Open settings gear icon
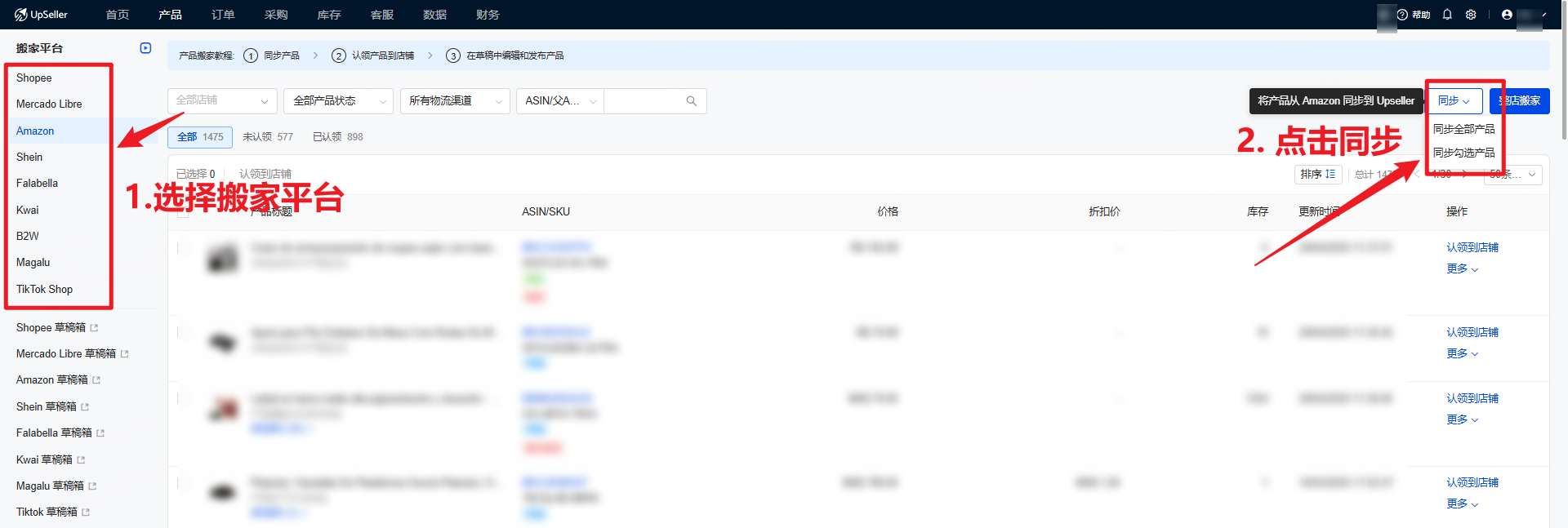1568x528 pixels. 1471,15
